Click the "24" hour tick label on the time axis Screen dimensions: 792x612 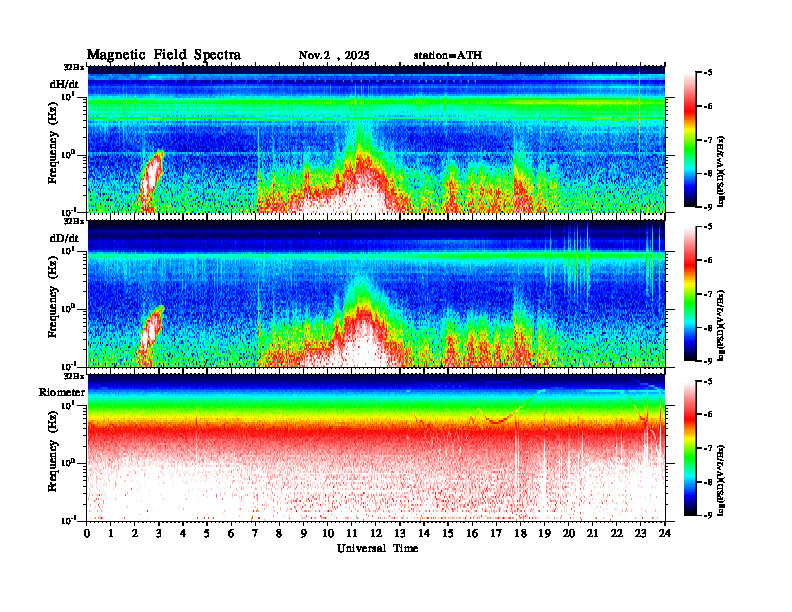[x=665, y=533]
